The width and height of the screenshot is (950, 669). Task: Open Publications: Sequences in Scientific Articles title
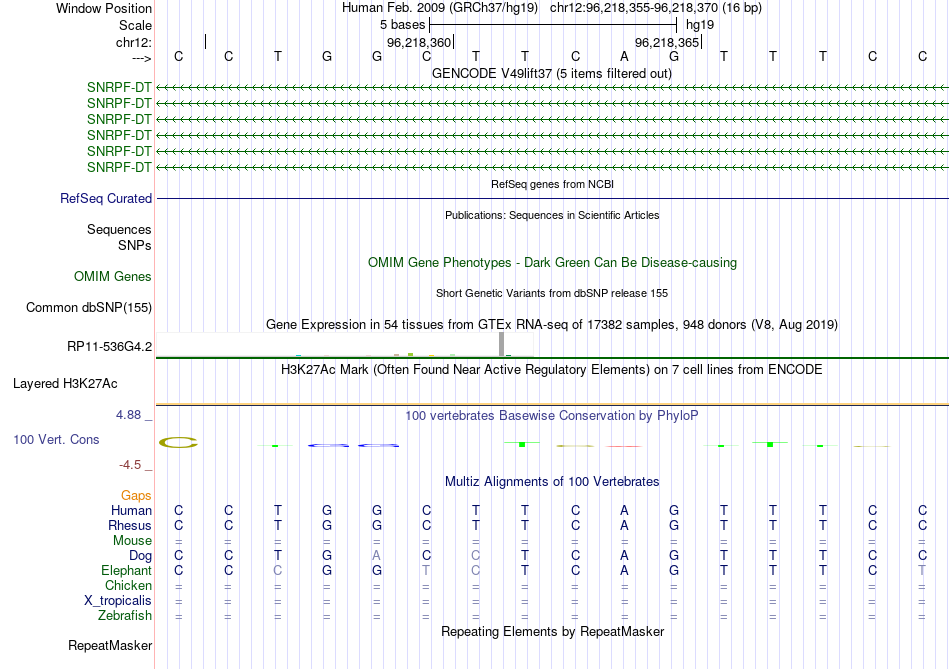tap(552, 215)
